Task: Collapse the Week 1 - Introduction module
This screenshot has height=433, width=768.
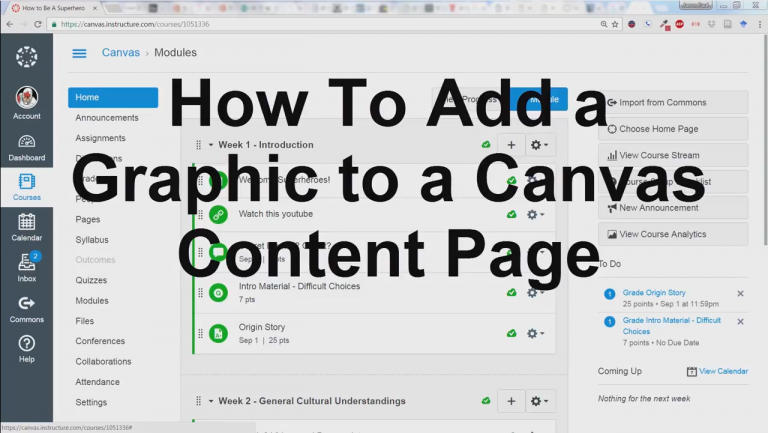Action: [x=211, y=145]
